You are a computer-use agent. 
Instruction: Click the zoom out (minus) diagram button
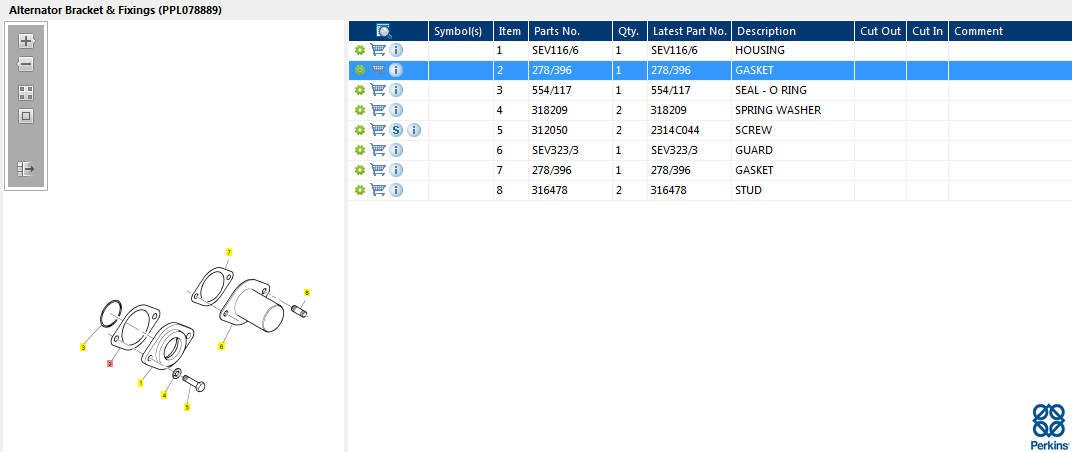tap(26, 64)
